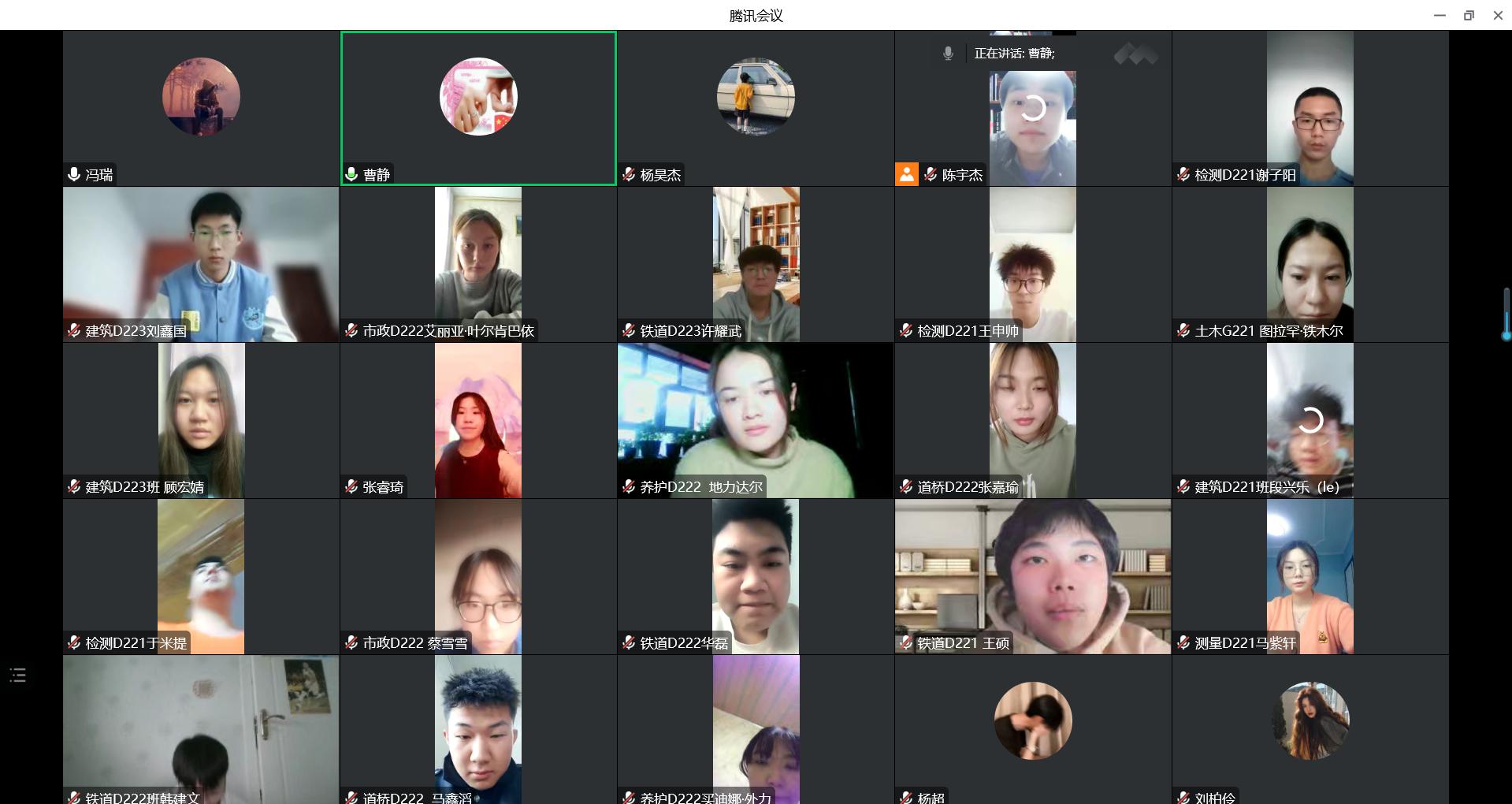This screenshot has height=804, width=1512.
Task: Click the muted mic icon beside 测量D221马紫轩
Action: 1183,643
